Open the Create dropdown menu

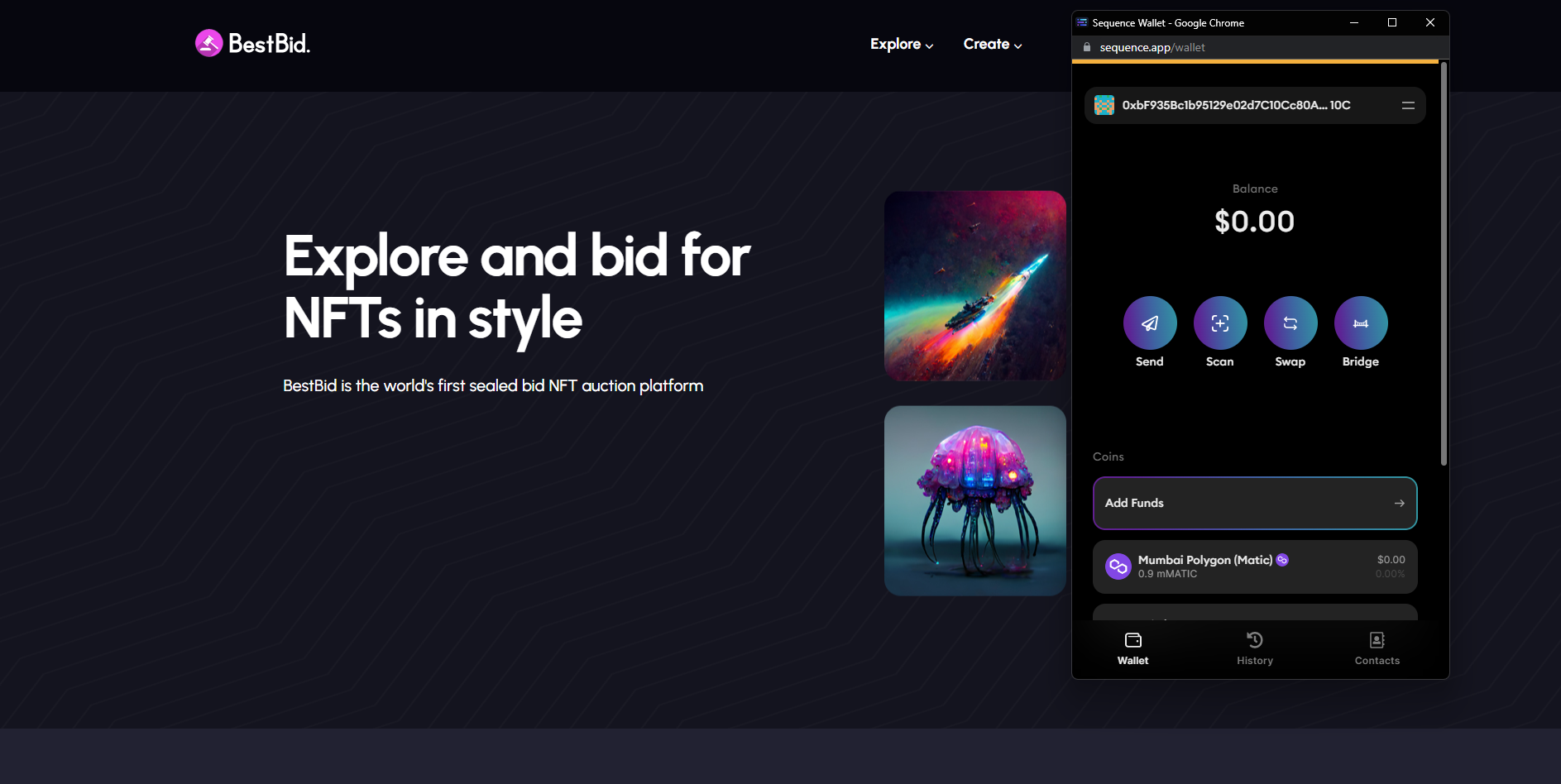tap(992, 44)
